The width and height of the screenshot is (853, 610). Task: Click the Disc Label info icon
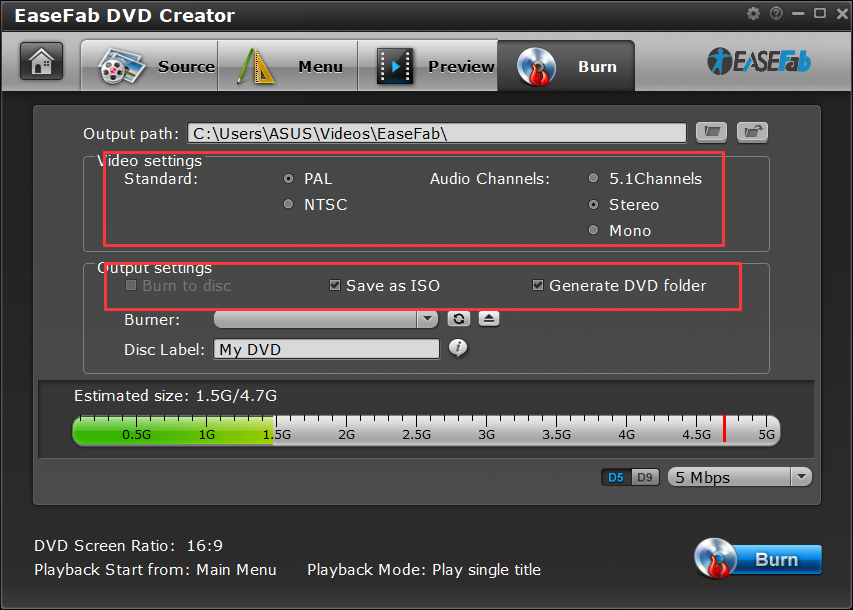[458, 348]
